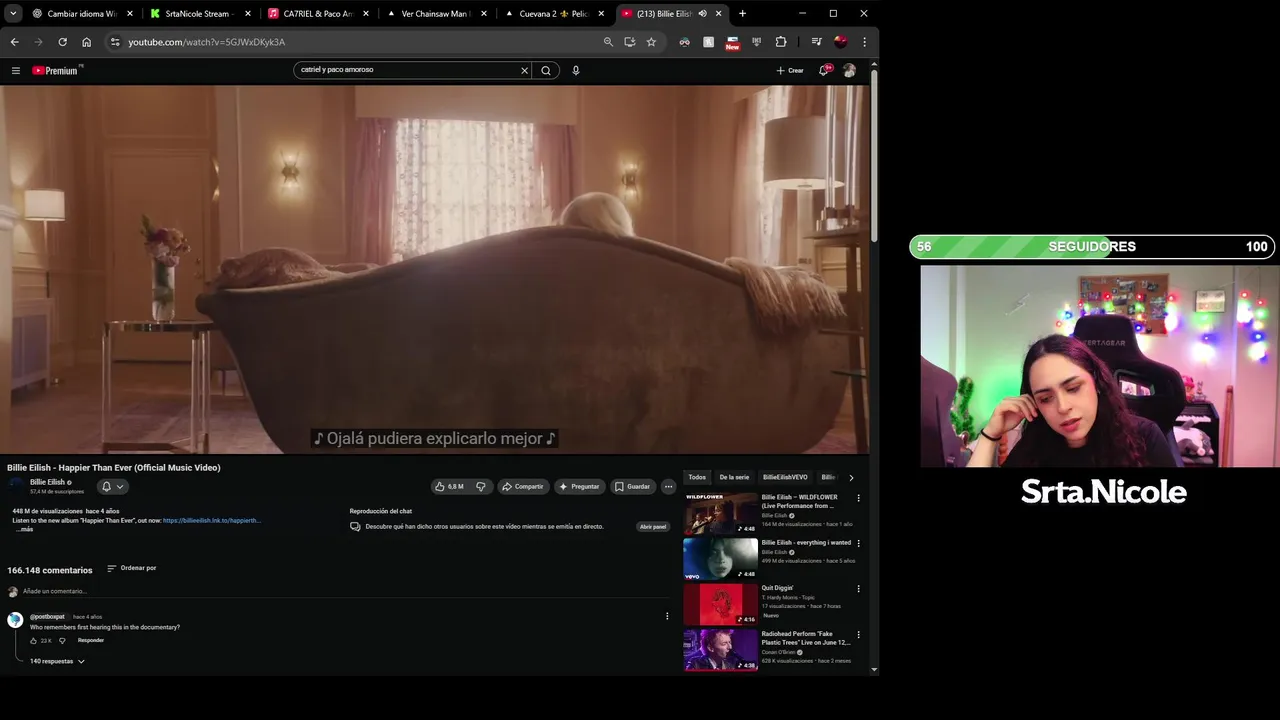This screenshot has width=1280, height=720.
Task: Open Chrome media control icon
Action: click(x=816, y=42)
